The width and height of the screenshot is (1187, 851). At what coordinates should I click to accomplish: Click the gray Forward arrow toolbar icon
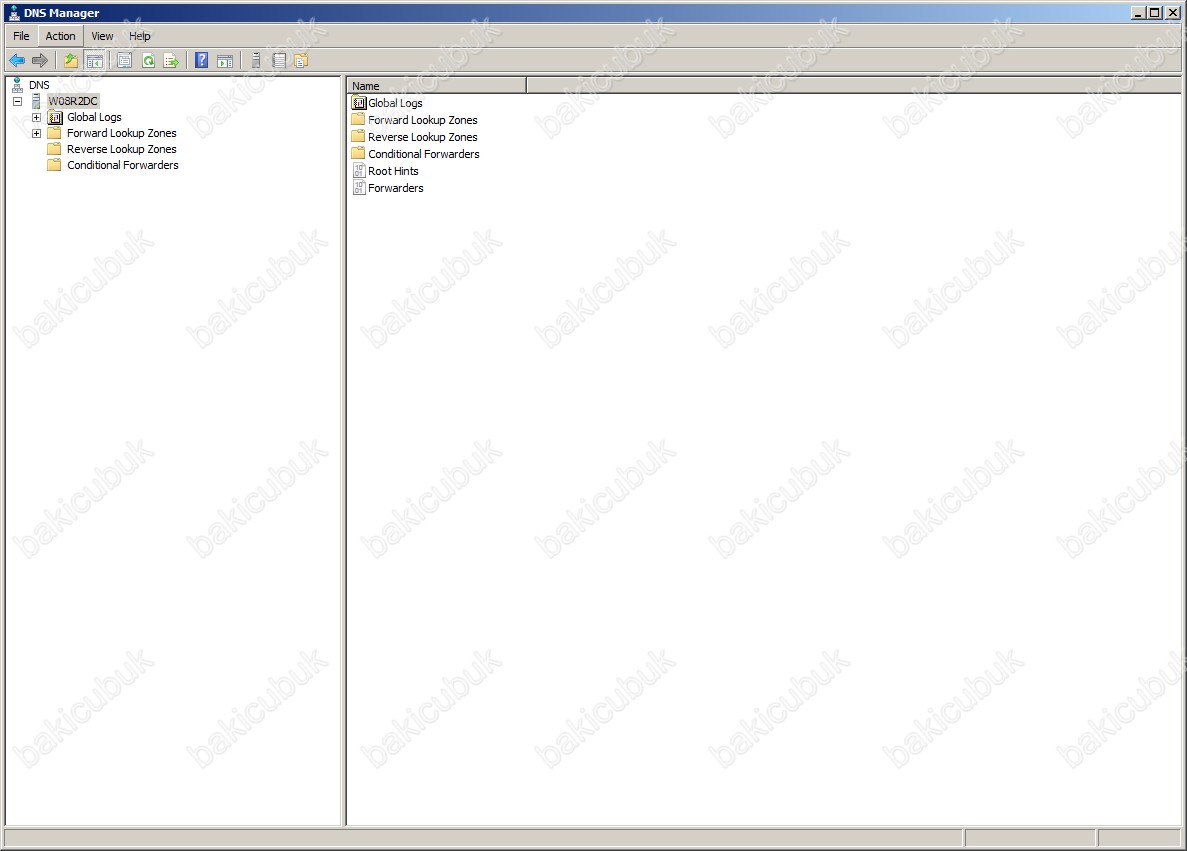[40, 61]
